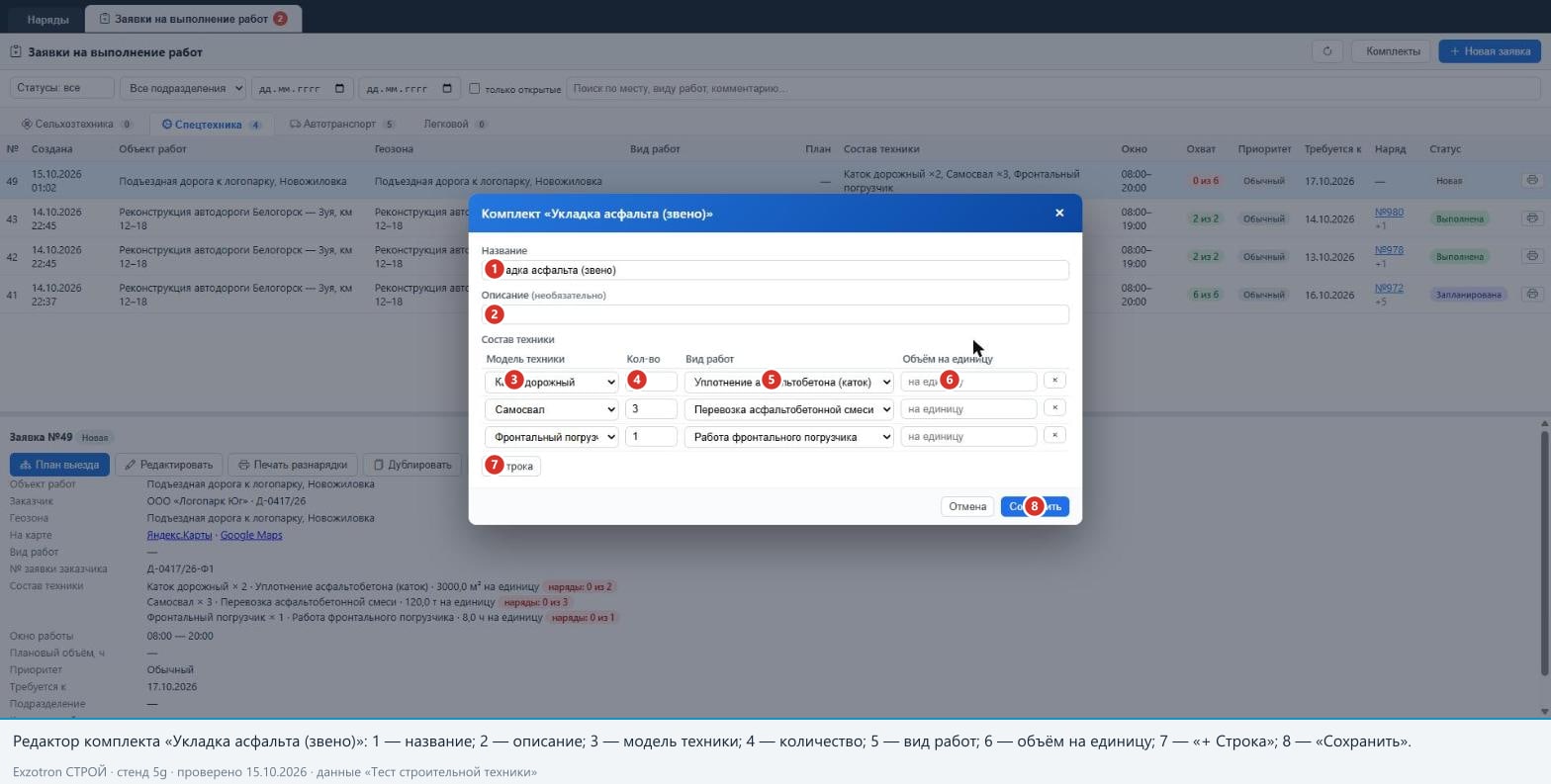Expand the Самосвал model dropdown

click(552, 409)
